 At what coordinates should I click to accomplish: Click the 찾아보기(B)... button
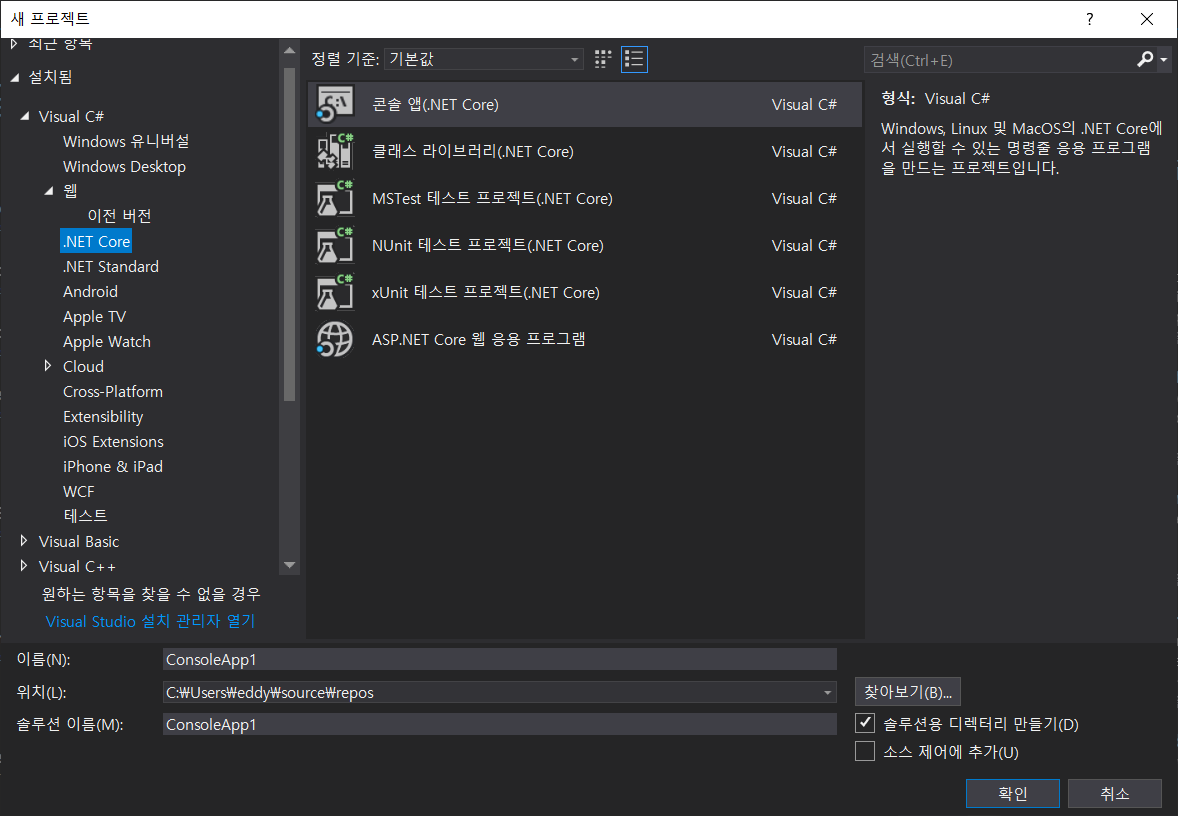(908, 692)
